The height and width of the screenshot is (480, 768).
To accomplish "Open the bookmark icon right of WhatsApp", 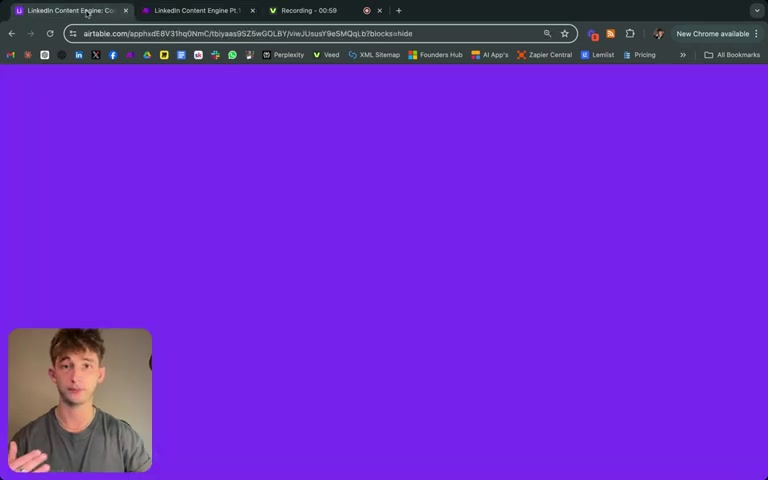I will 250,55.
